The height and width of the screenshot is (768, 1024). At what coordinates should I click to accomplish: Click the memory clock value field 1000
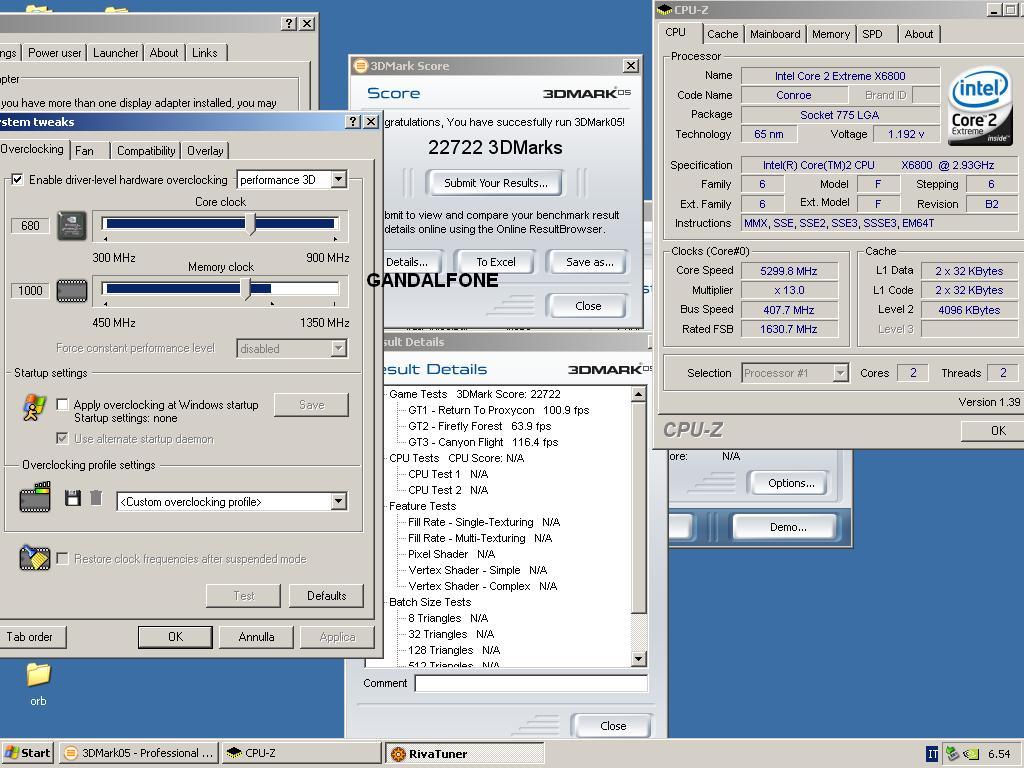30,291
